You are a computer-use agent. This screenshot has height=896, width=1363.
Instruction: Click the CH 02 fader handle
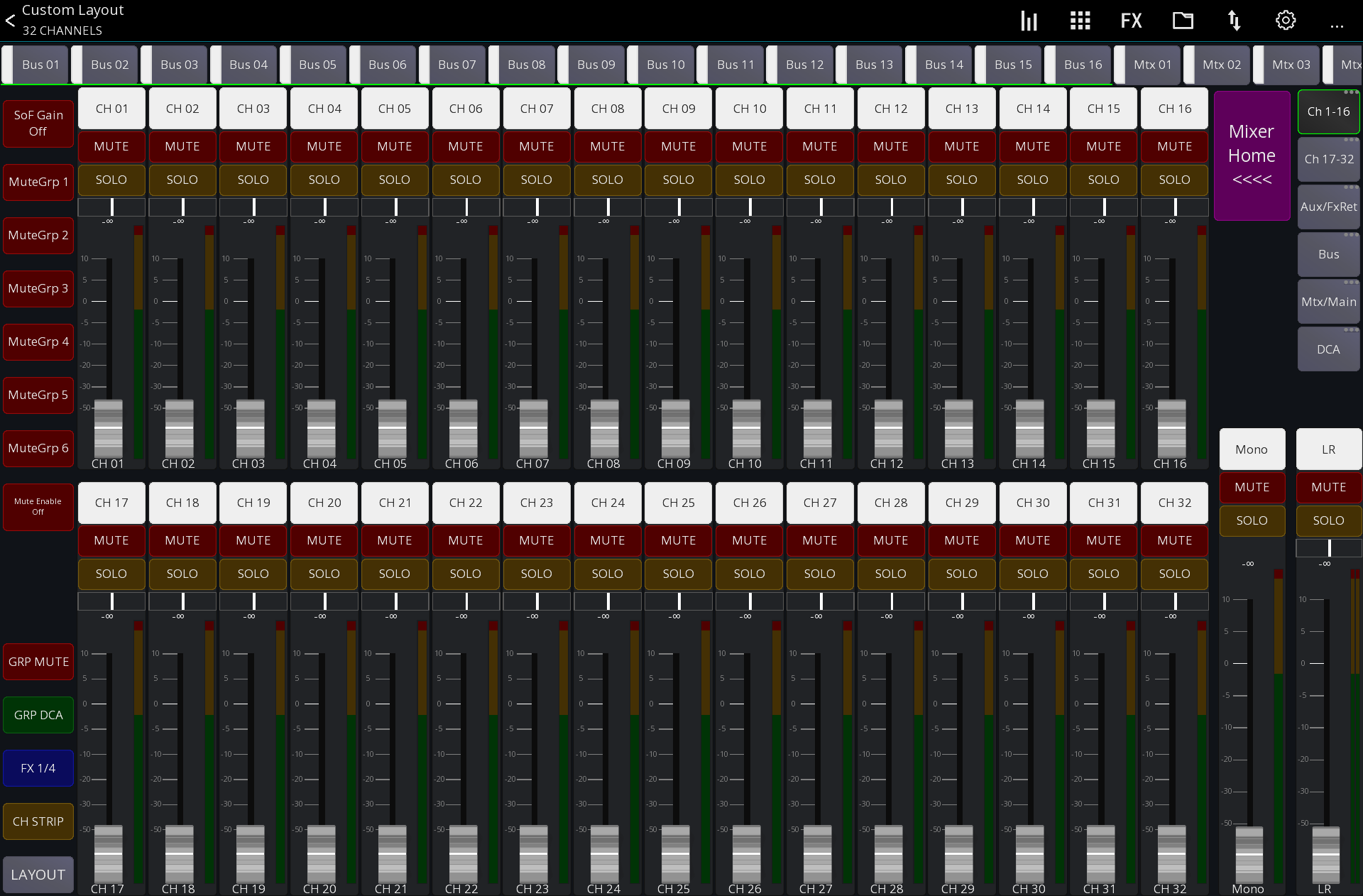179,427
